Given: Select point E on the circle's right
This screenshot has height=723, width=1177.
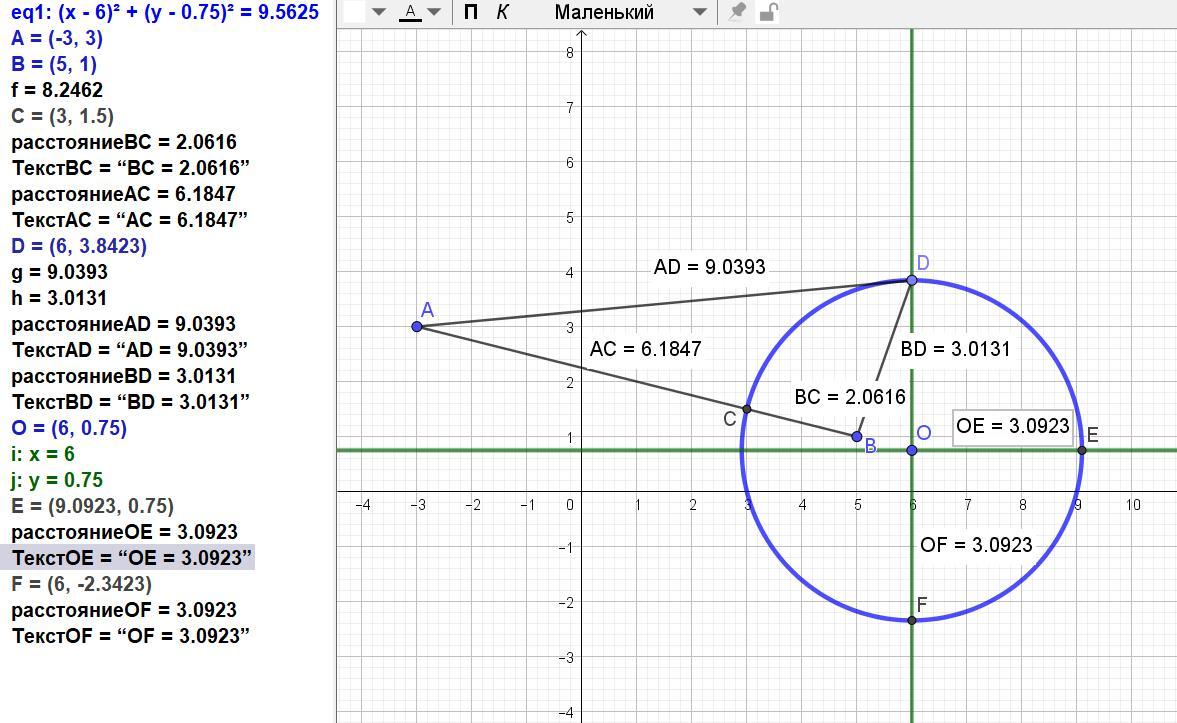Looking at the screenshot, I should pos(1082,450).
